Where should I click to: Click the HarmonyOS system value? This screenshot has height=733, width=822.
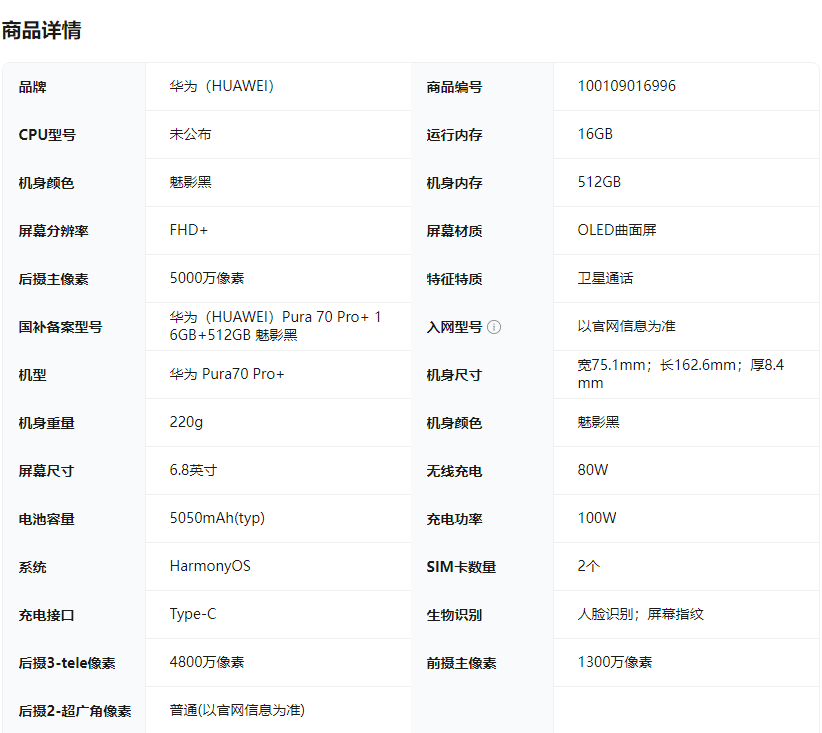point(210,566)
